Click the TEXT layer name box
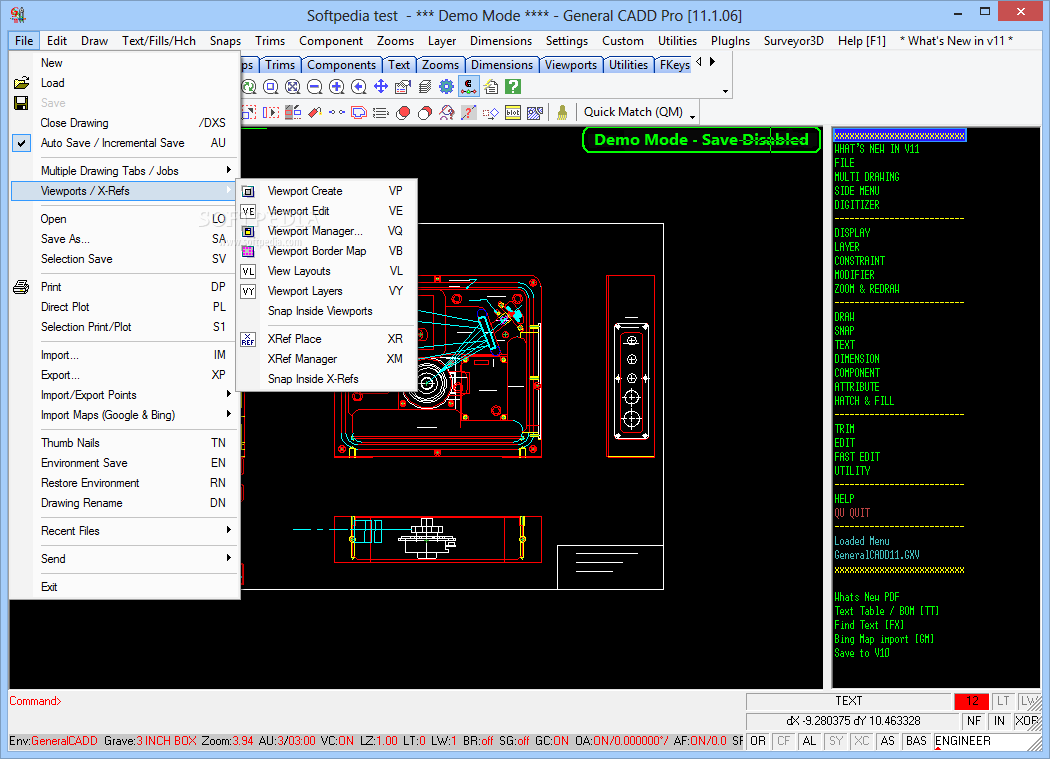1050x759 pixels. tap(848, 701)
